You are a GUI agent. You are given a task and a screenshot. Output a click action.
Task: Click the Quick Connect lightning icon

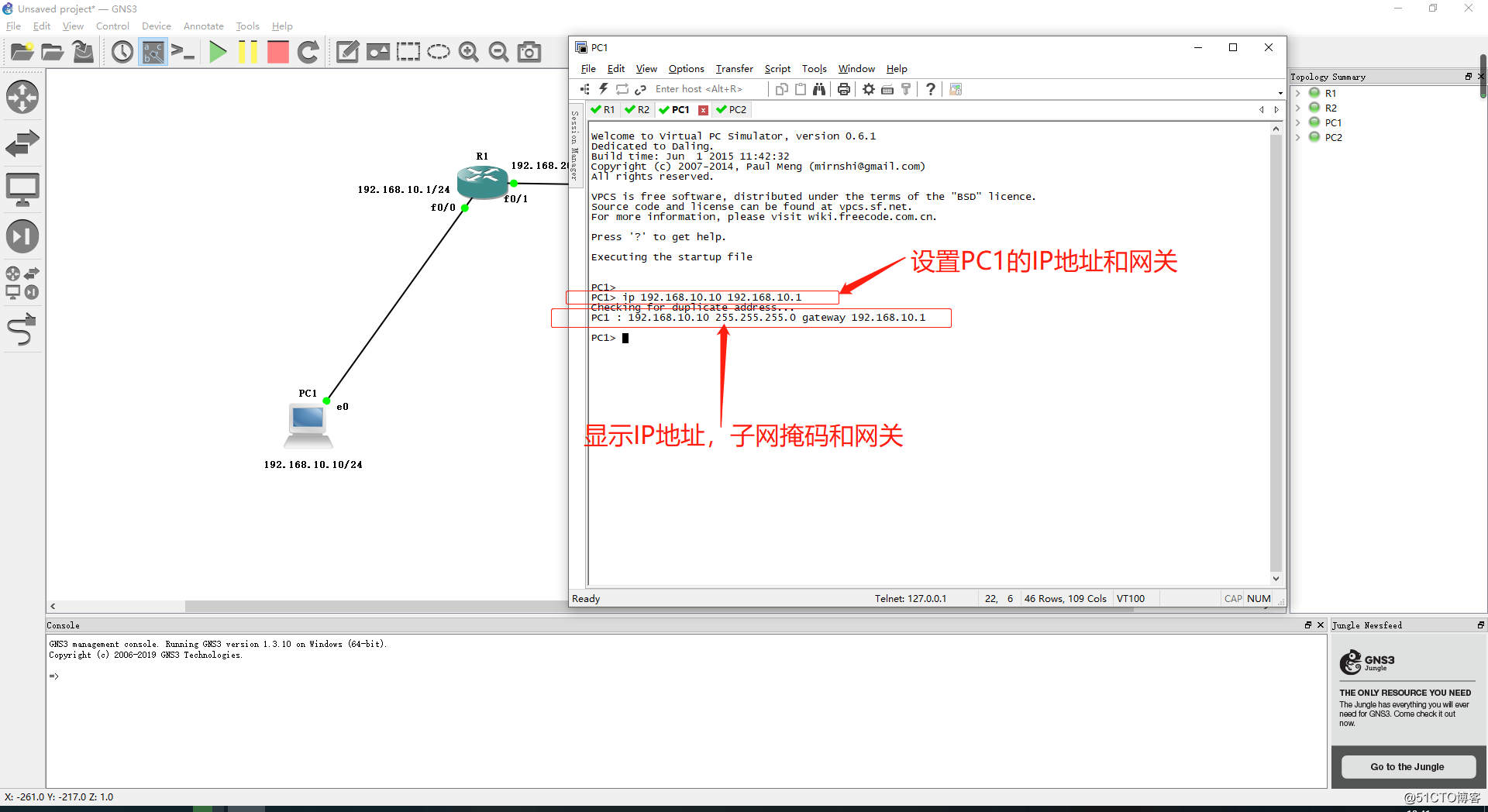(x=603, y=89)
